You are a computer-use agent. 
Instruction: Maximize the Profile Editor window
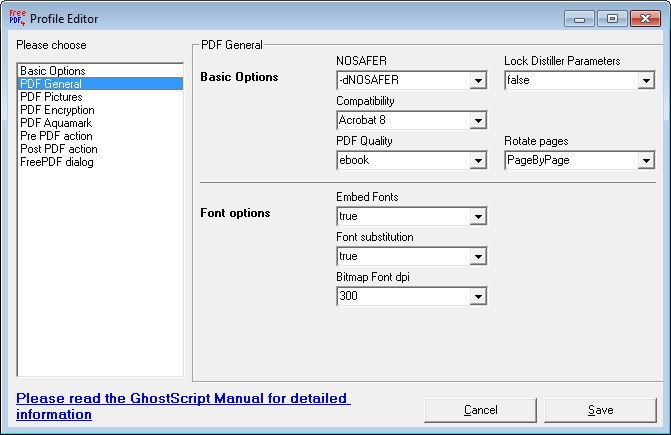point(612,19)
